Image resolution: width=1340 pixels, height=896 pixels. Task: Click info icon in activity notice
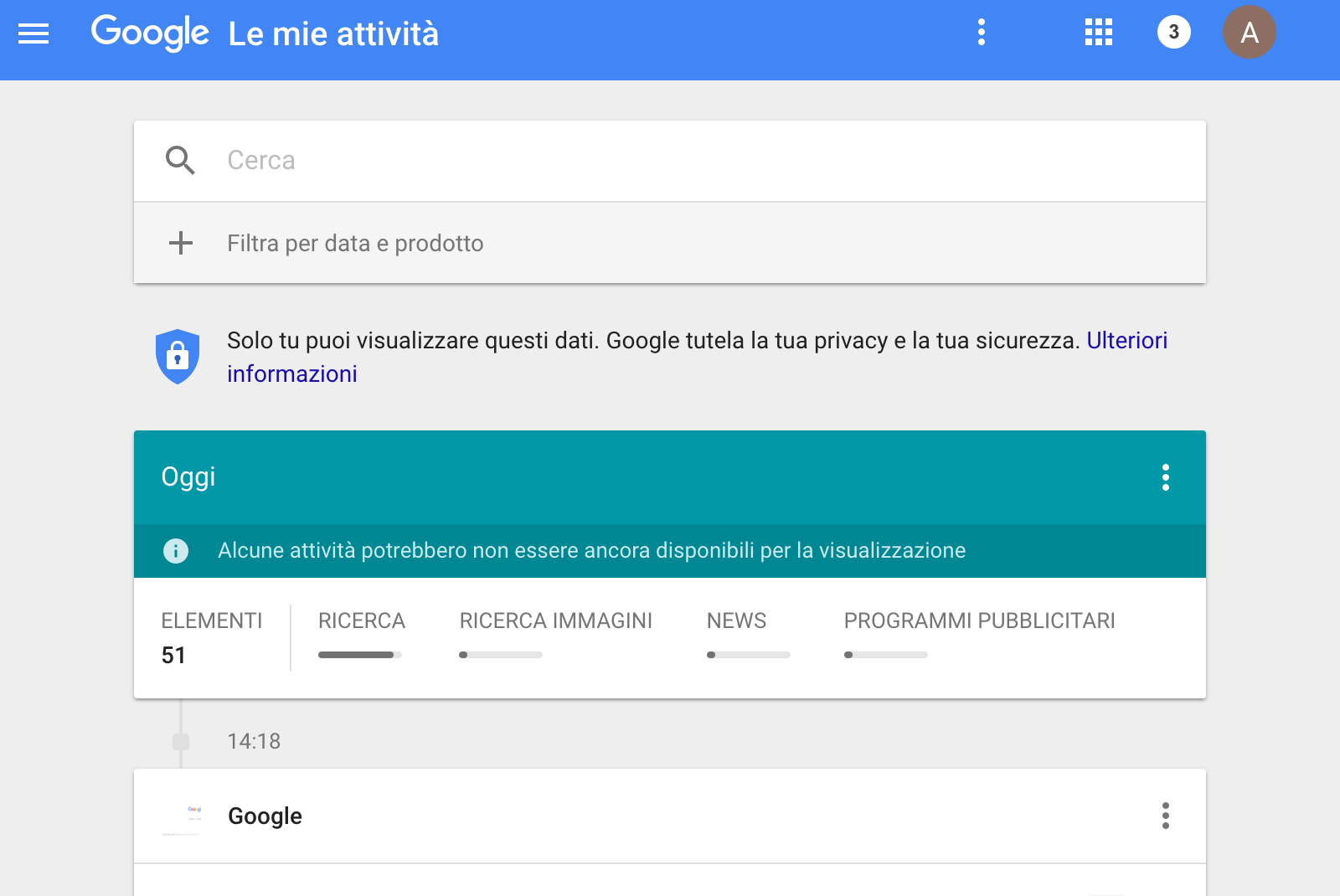point(176,551)
